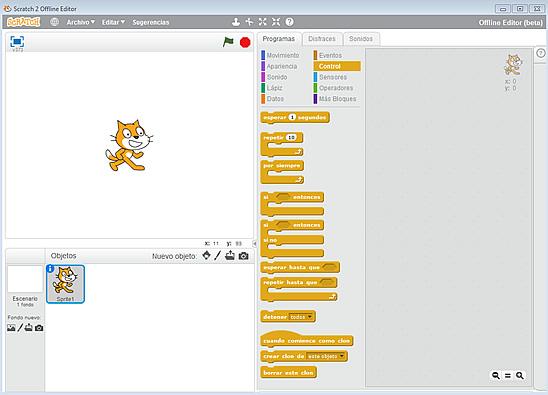Select the Duplicate stamp tool
The width and height of the screenshot is (548, 395).
pos(236,22)
